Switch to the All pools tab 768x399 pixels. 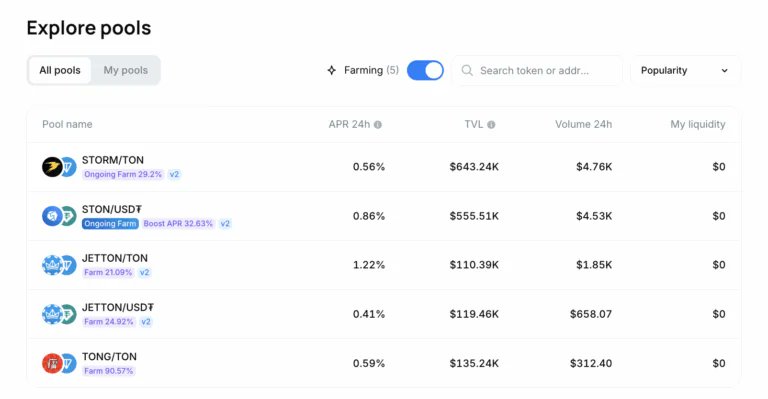(x=60, y=70)
